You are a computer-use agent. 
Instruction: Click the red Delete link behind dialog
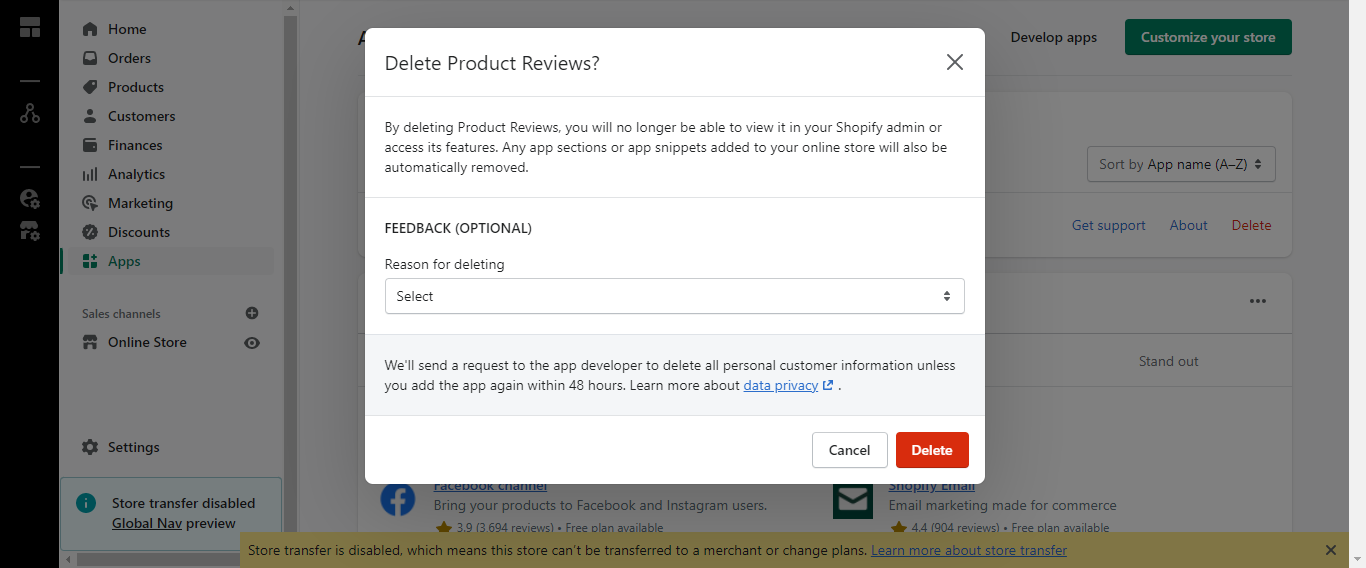click(x=1252, y=225)
